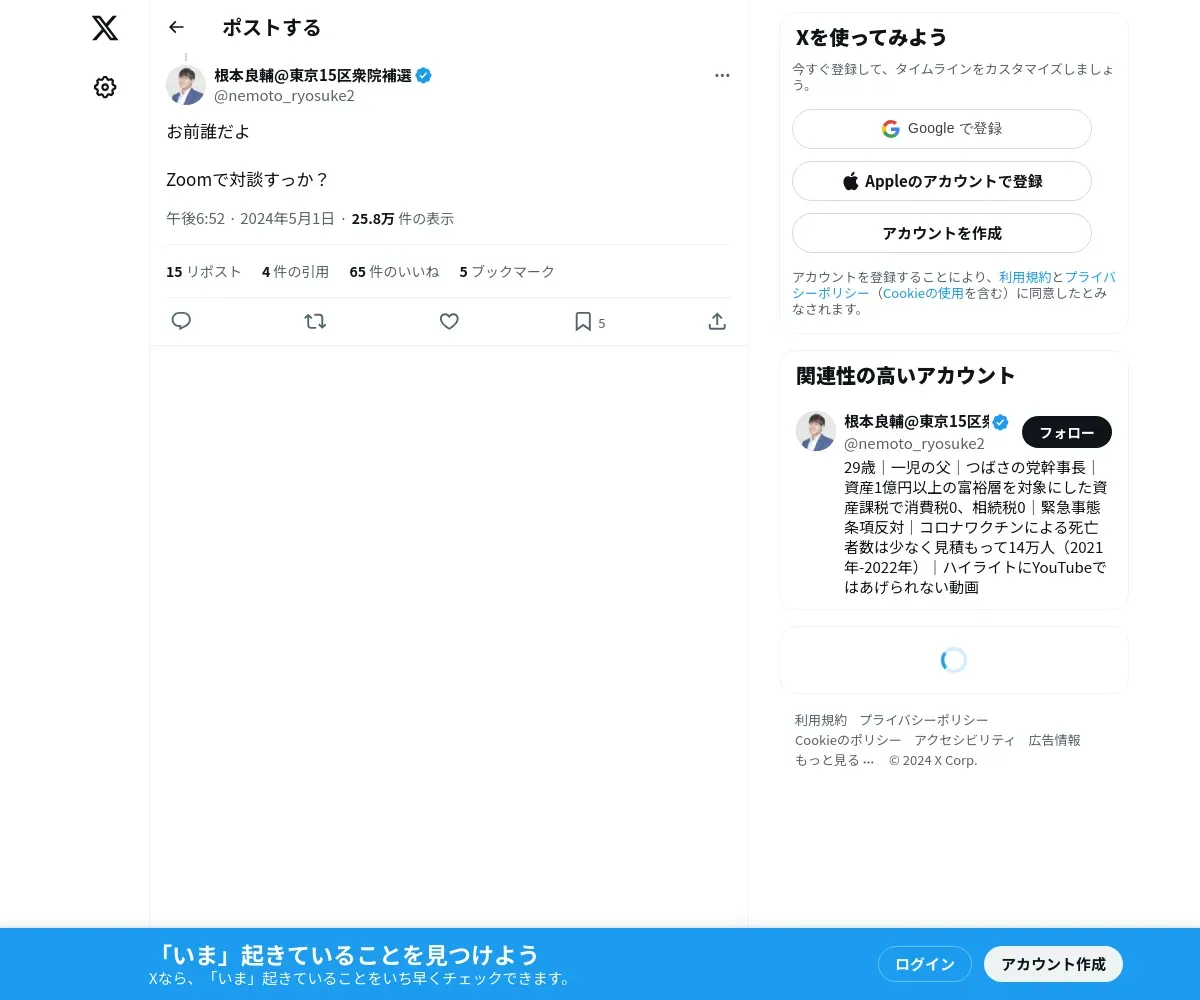Open footer 利用規約 link
This screenshot has height=1000, width=1200.
[821, 720]
